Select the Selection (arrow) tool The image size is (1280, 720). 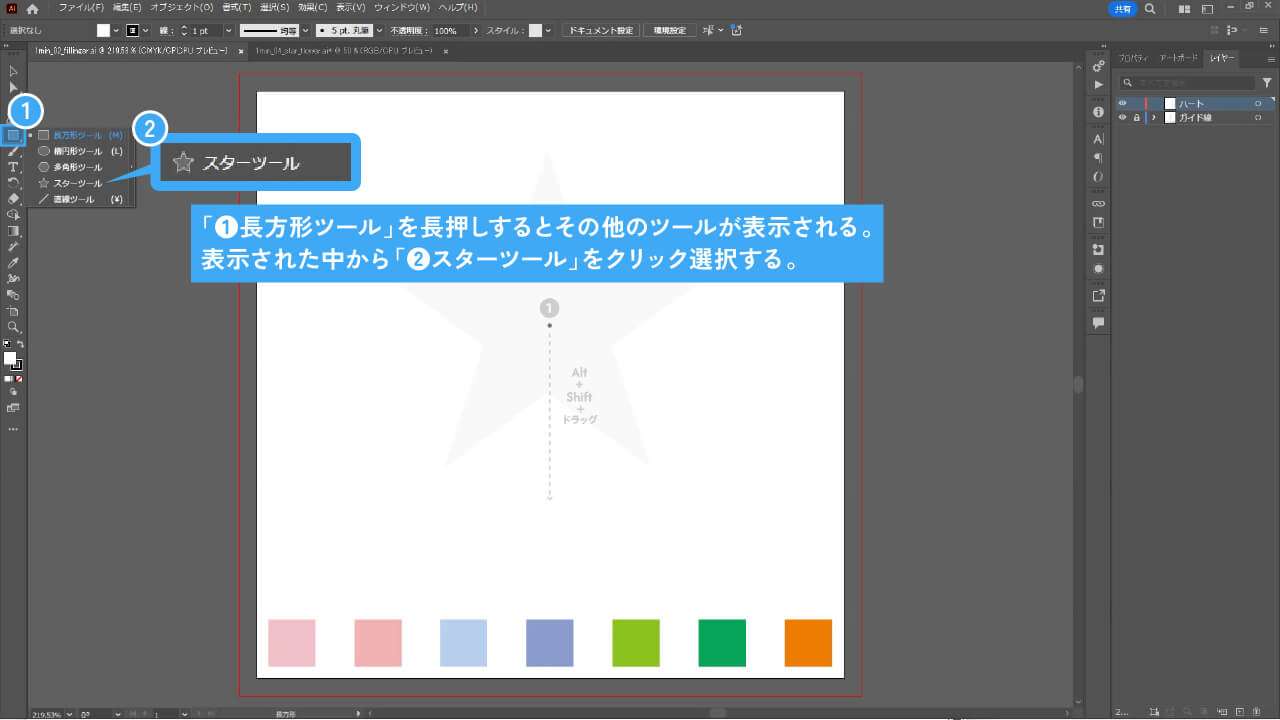coord(13,71)
